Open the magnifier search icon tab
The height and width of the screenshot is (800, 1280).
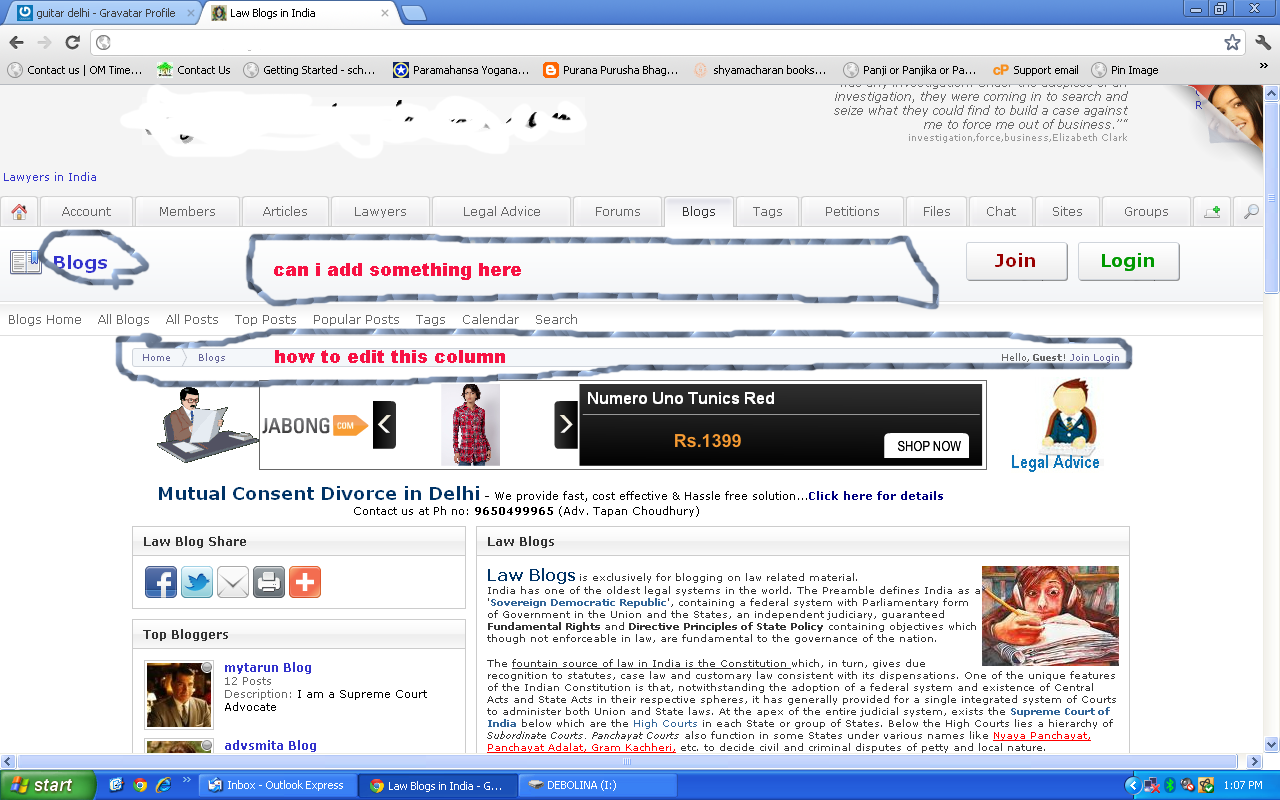[1251, 211]
